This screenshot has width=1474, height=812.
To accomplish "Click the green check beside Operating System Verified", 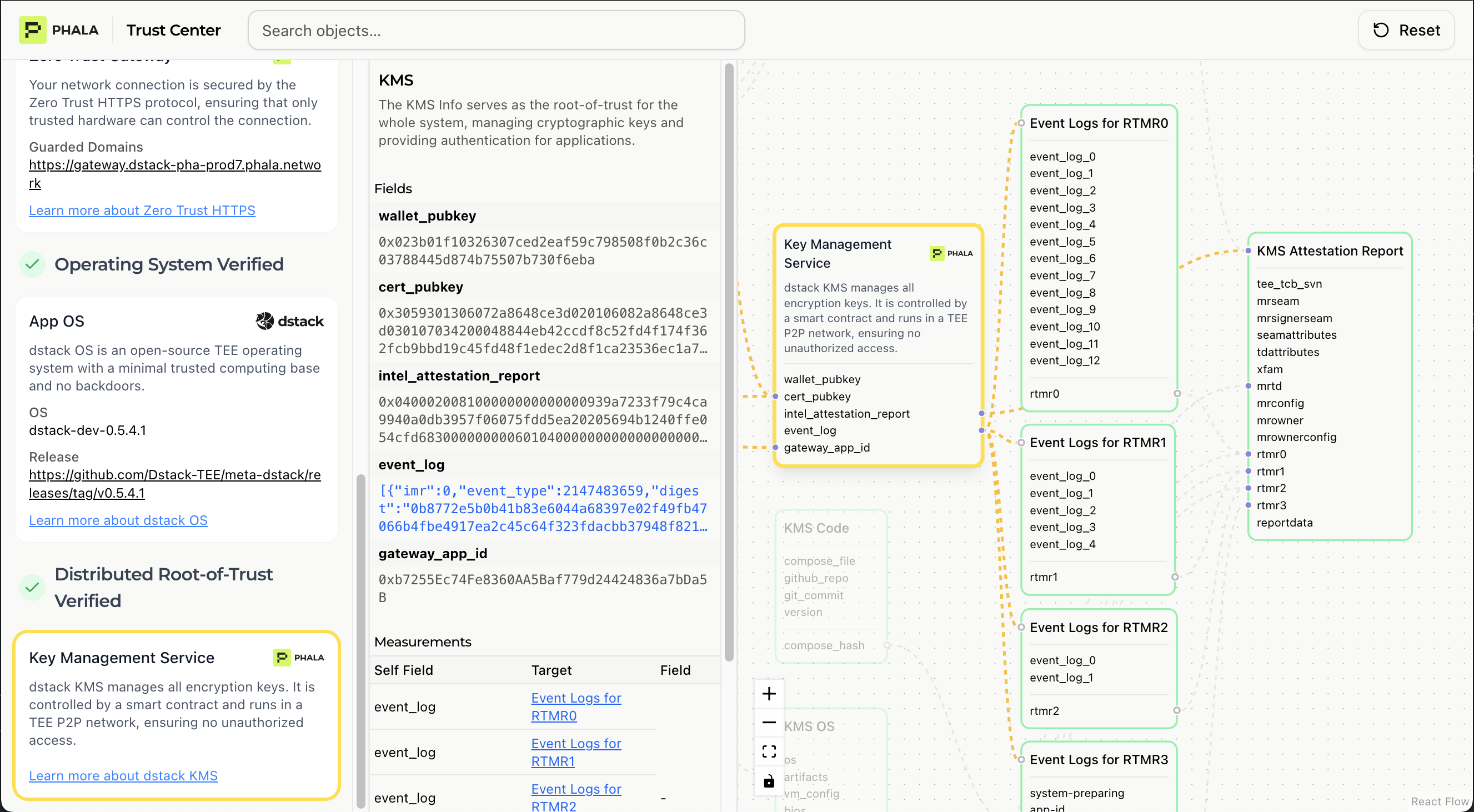I will click(33, 264).
